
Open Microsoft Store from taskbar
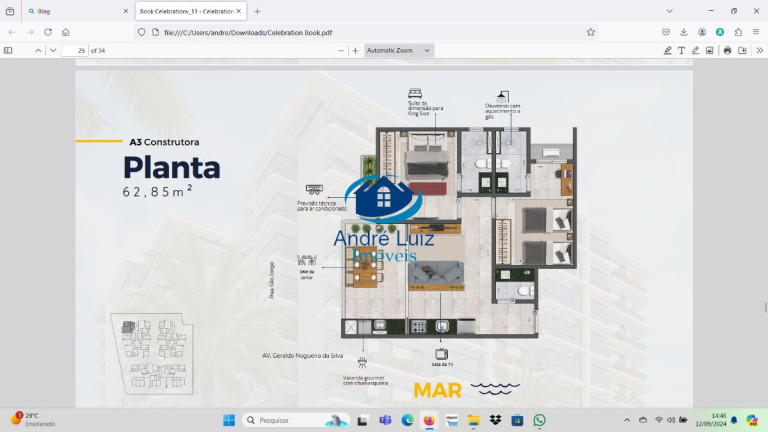coord(517,420)
